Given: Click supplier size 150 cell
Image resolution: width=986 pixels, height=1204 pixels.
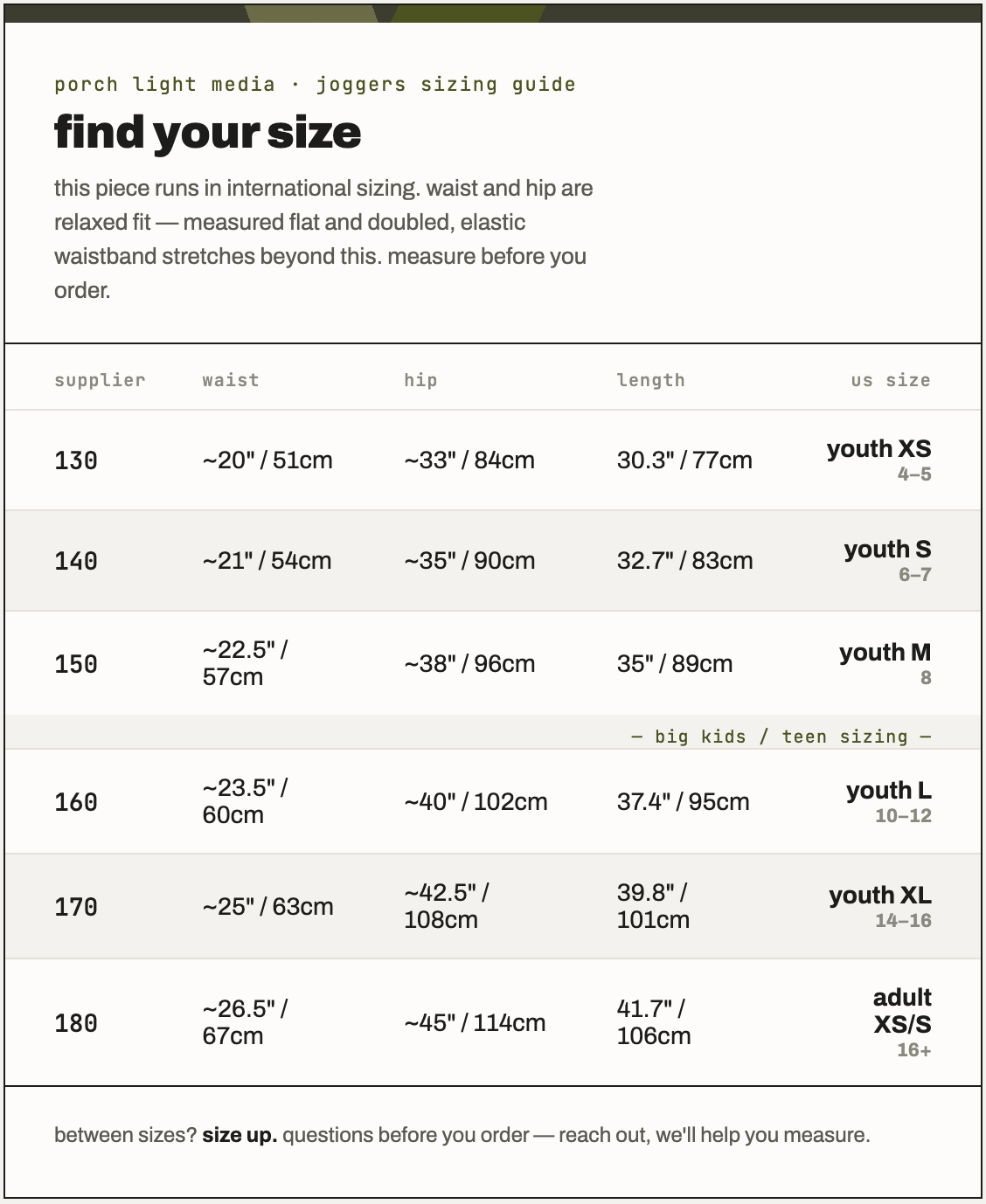Looking at the screenshot, I should pyautogui.click(x=76, y=664).
